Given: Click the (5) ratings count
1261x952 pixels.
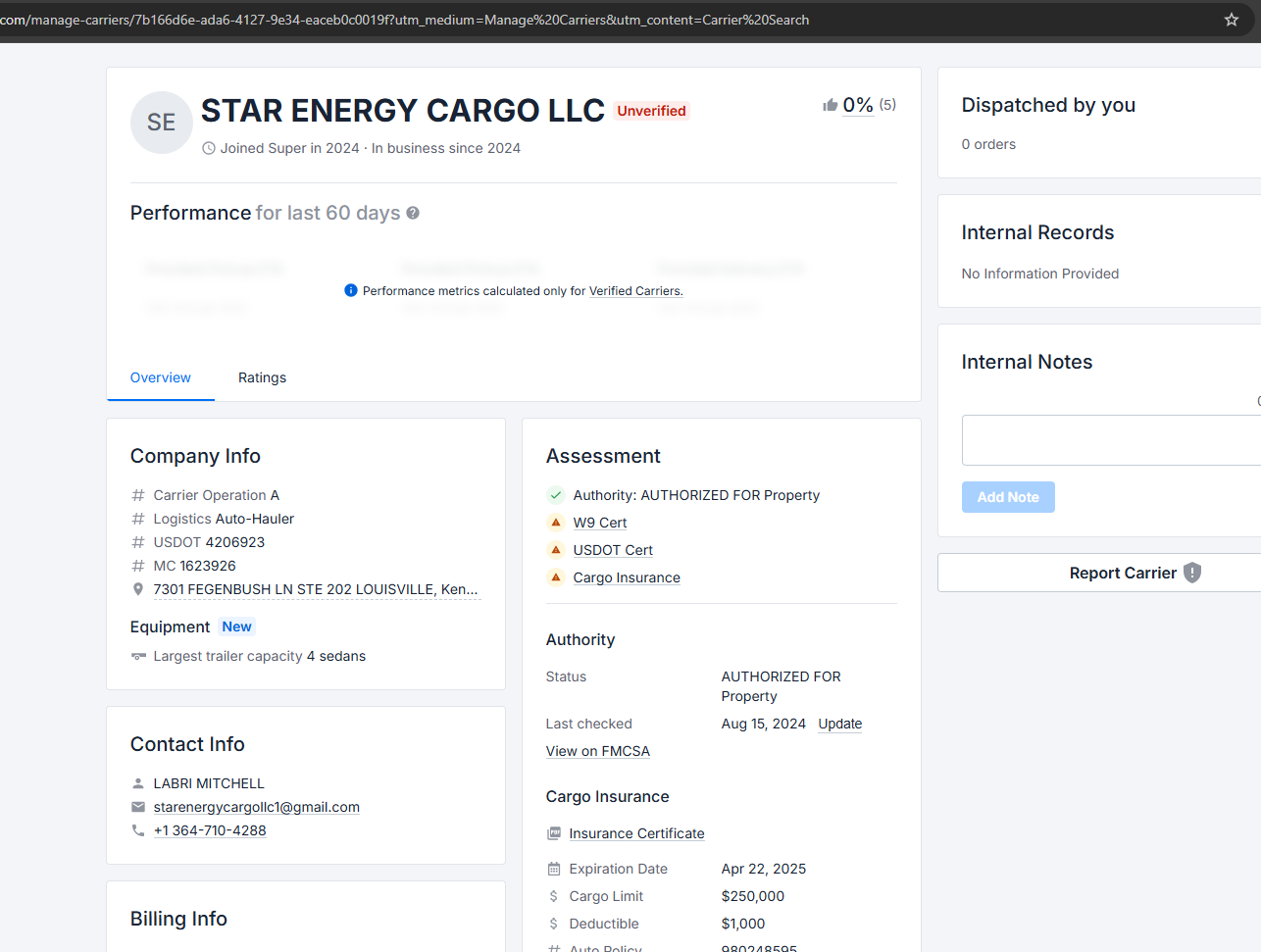Looking at the screenshot, I should [887, 105].
